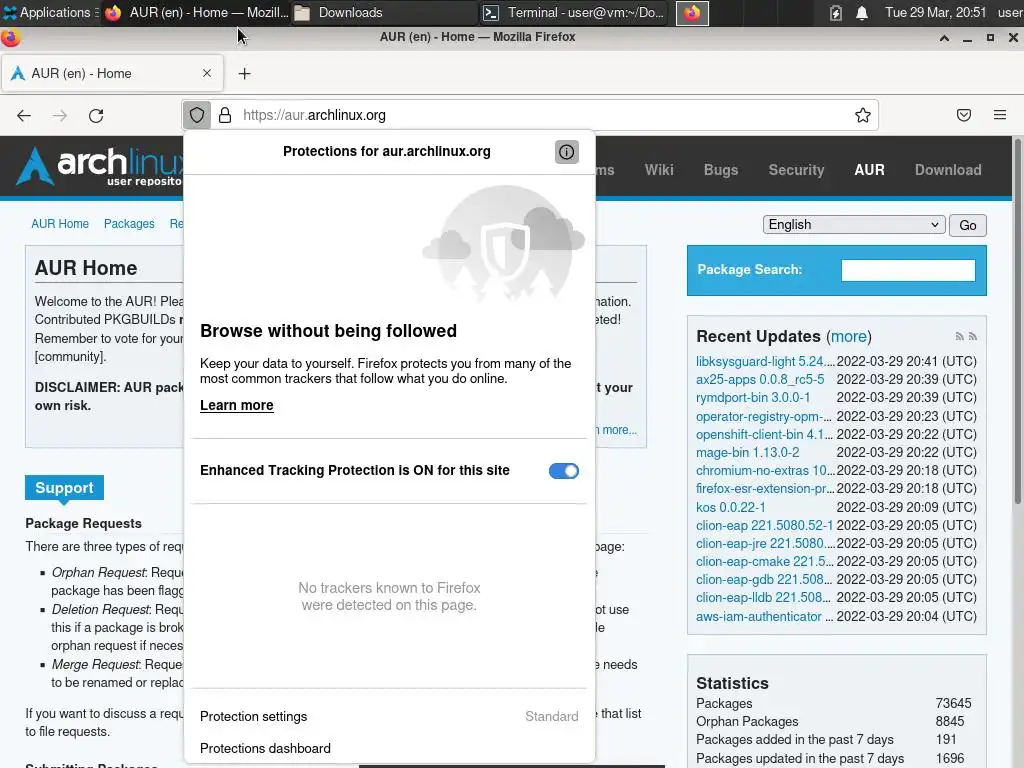Click the Packages link

[x=129, y=223]
